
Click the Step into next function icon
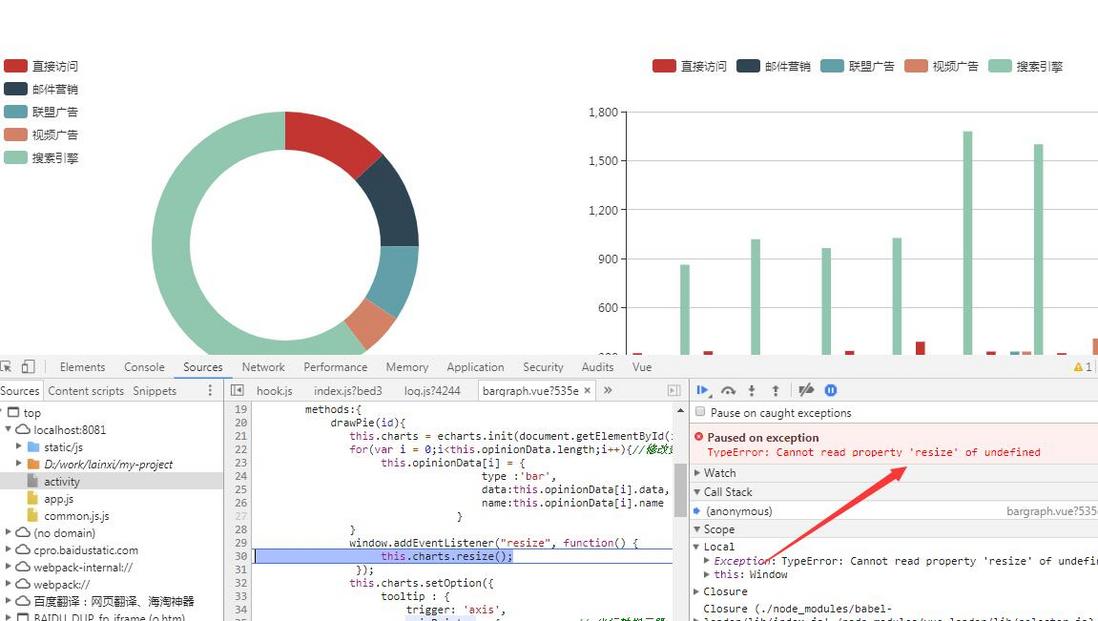[751, 390]
